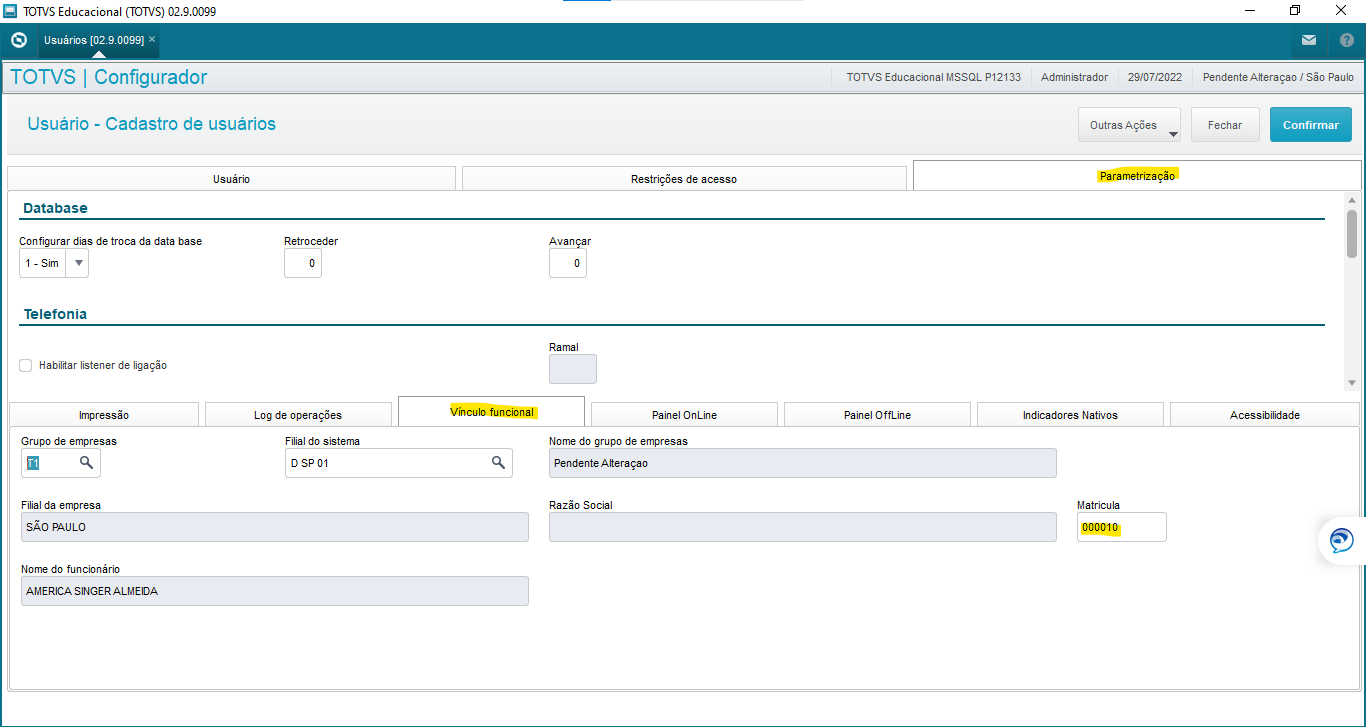Open the Outras Ações dropdown
The image size is (1366, 727).
[1129, 125]
